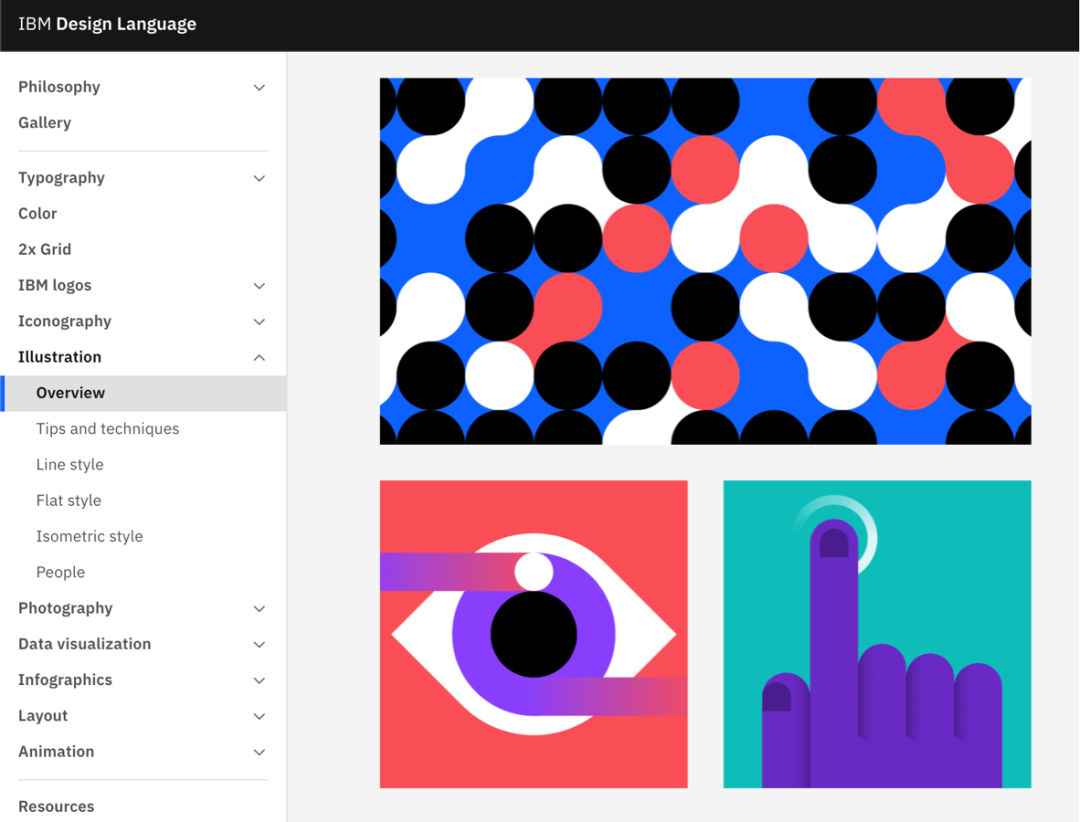Go to the Gallery page
This screenshot has width=1080, height=822.
click(x=45, y=123)
